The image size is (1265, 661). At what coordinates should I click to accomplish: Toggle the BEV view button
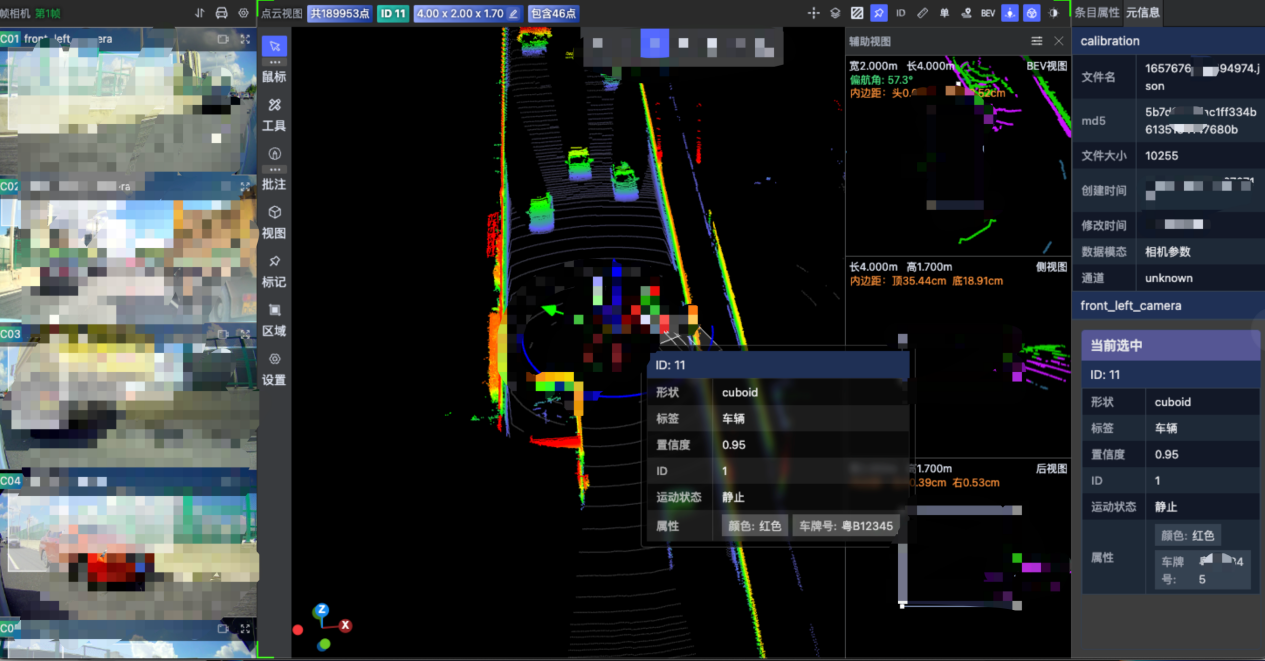pos(988,13)
